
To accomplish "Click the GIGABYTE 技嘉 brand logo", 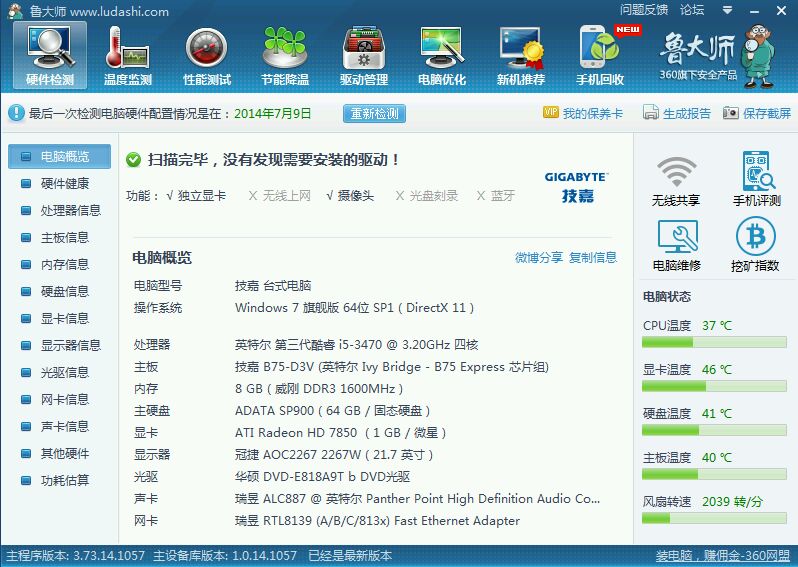I will pyautogui.click(x=577, y=187).
